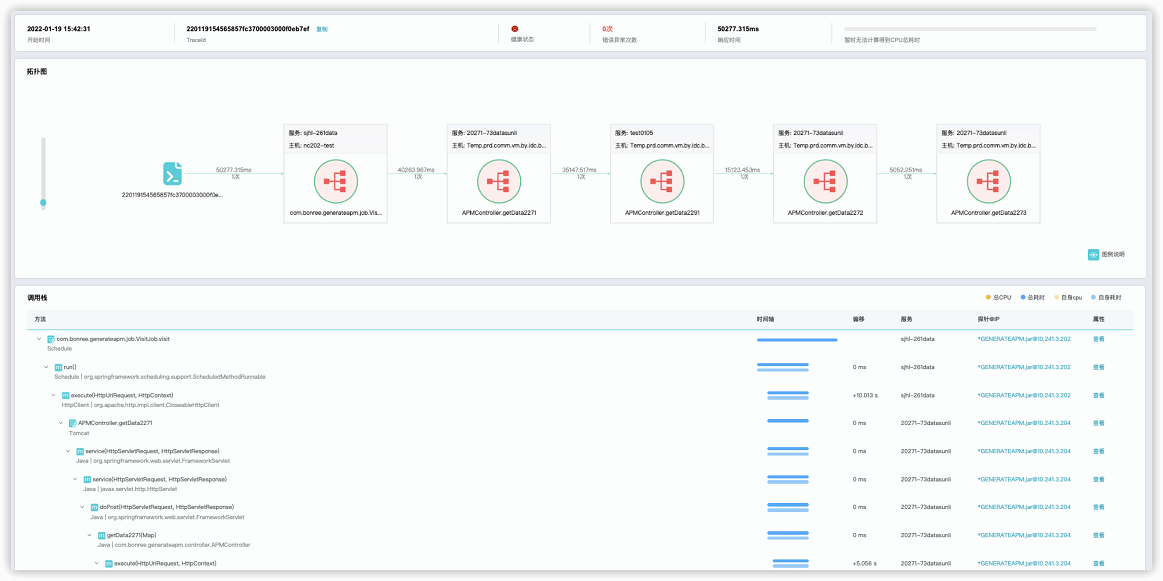
Task: Click the 图例说明 legend icon
Action: click(1093, 254)
